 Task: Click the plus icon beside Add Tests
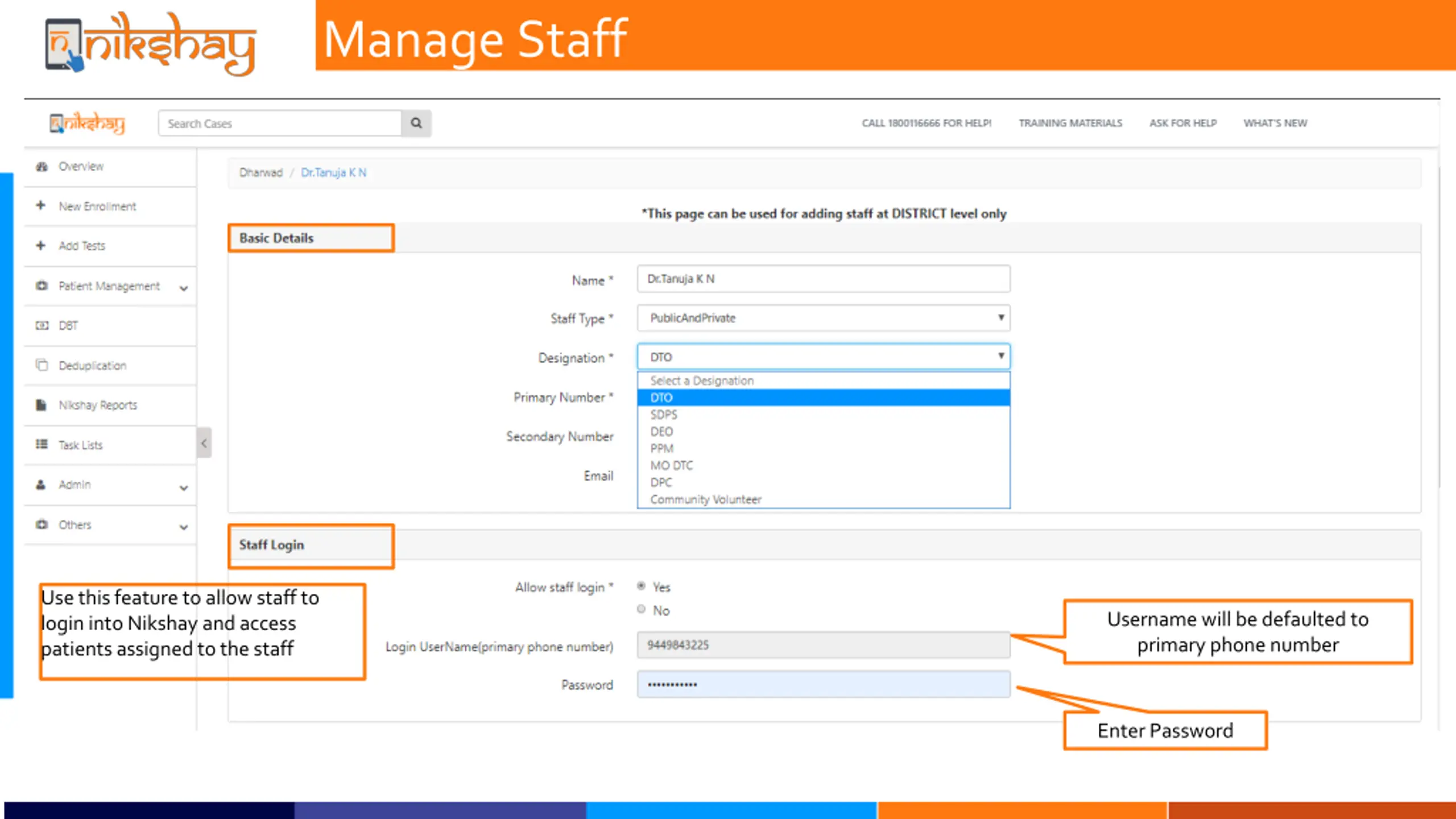[40, 245]
